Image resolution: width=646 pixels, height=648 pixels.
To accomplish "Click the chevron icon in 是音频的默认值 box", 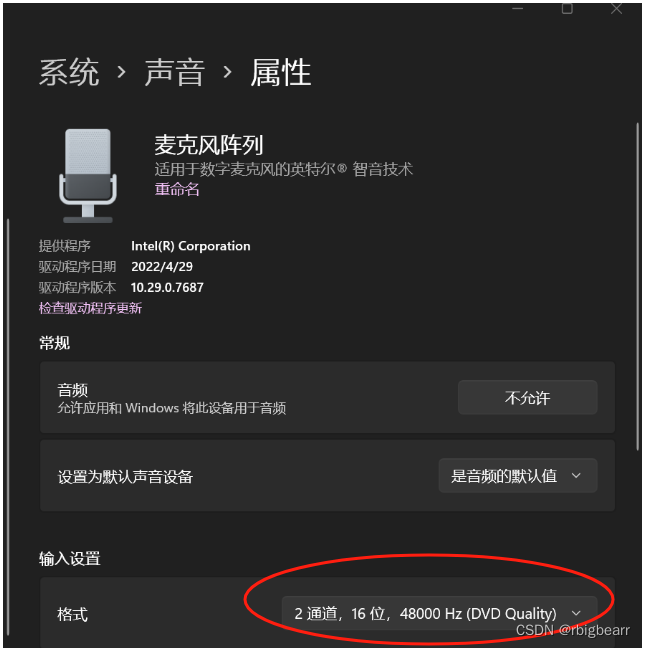I will [576, 476].
